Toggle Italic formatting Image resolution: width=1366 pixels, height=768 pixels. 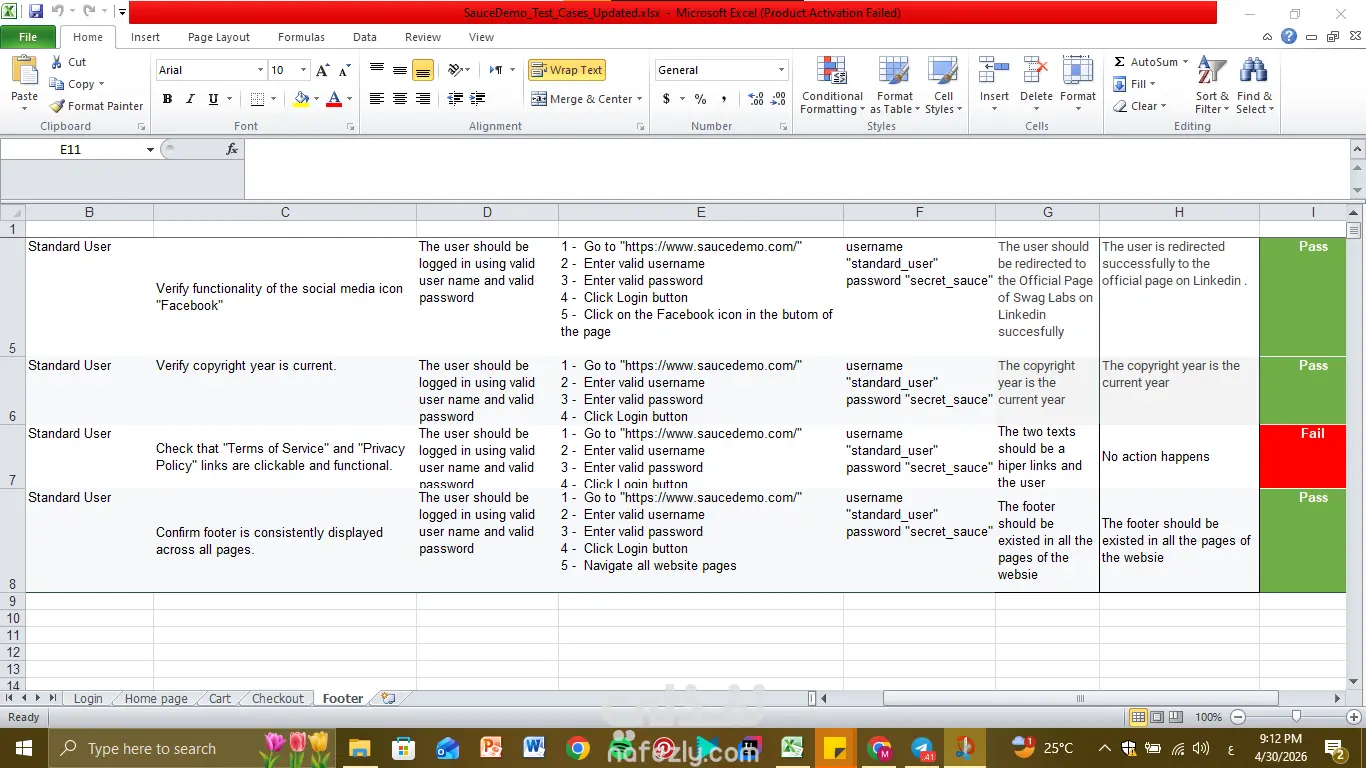click(x=190, y=99)
